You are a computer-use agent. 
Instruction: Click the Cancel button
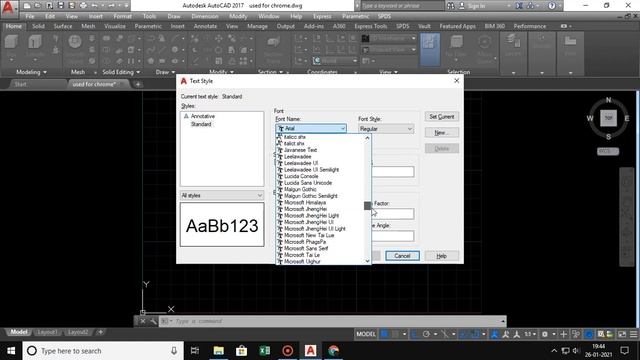coord(402,256)
